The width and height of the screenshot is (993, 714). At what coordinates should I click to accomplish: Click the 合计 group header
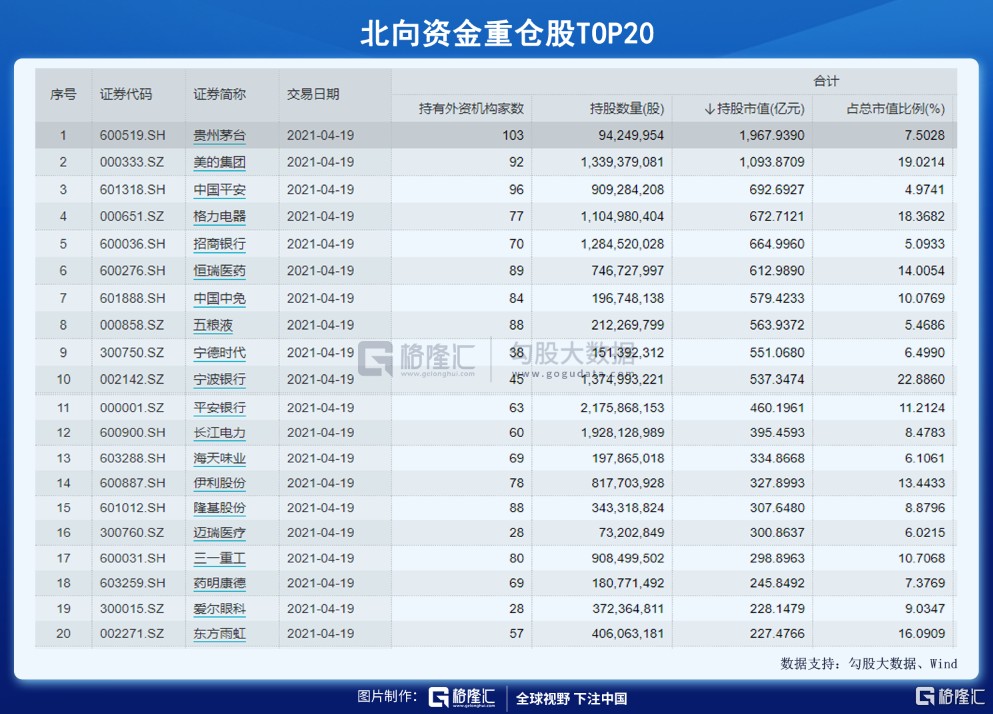[x=826, y=80]
